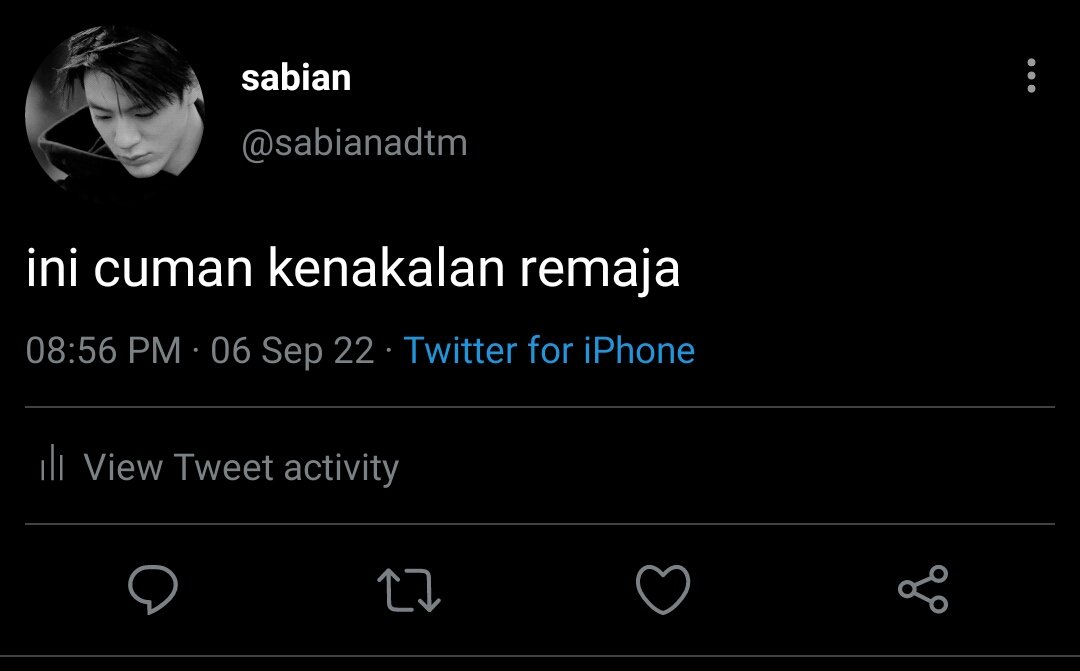
Task: Like the tweet with the heart icon
Action: pyautogui.click(x=663, y=589)
